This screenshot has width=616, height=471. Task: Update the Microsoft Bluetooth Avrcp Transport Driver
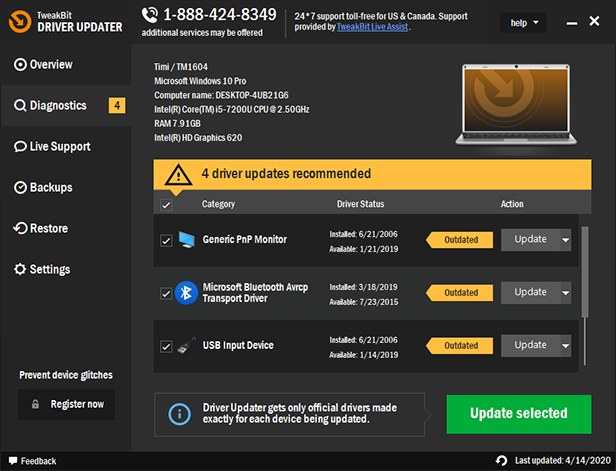tap(530, 293)
